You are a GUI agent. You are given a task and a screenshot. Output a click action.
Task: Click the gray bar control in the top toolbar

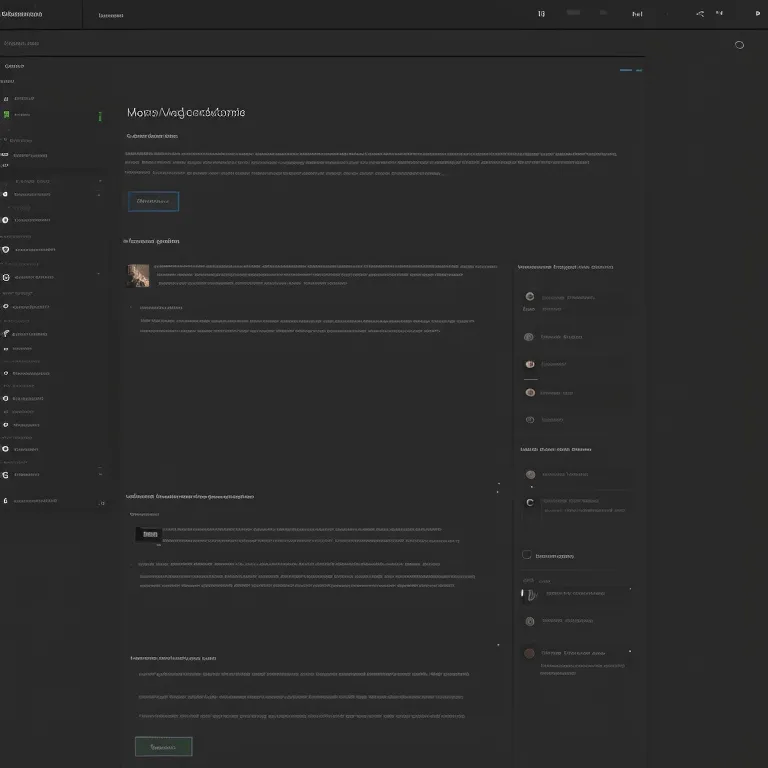pos(573,14)
